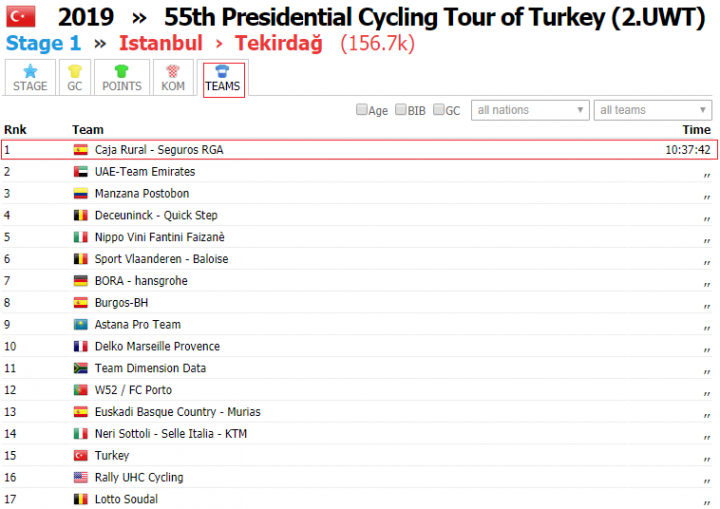The image size is (720, 509).
Task: Click Italian flag beside Neri Sottoli
Action: [x=81, y=434]
